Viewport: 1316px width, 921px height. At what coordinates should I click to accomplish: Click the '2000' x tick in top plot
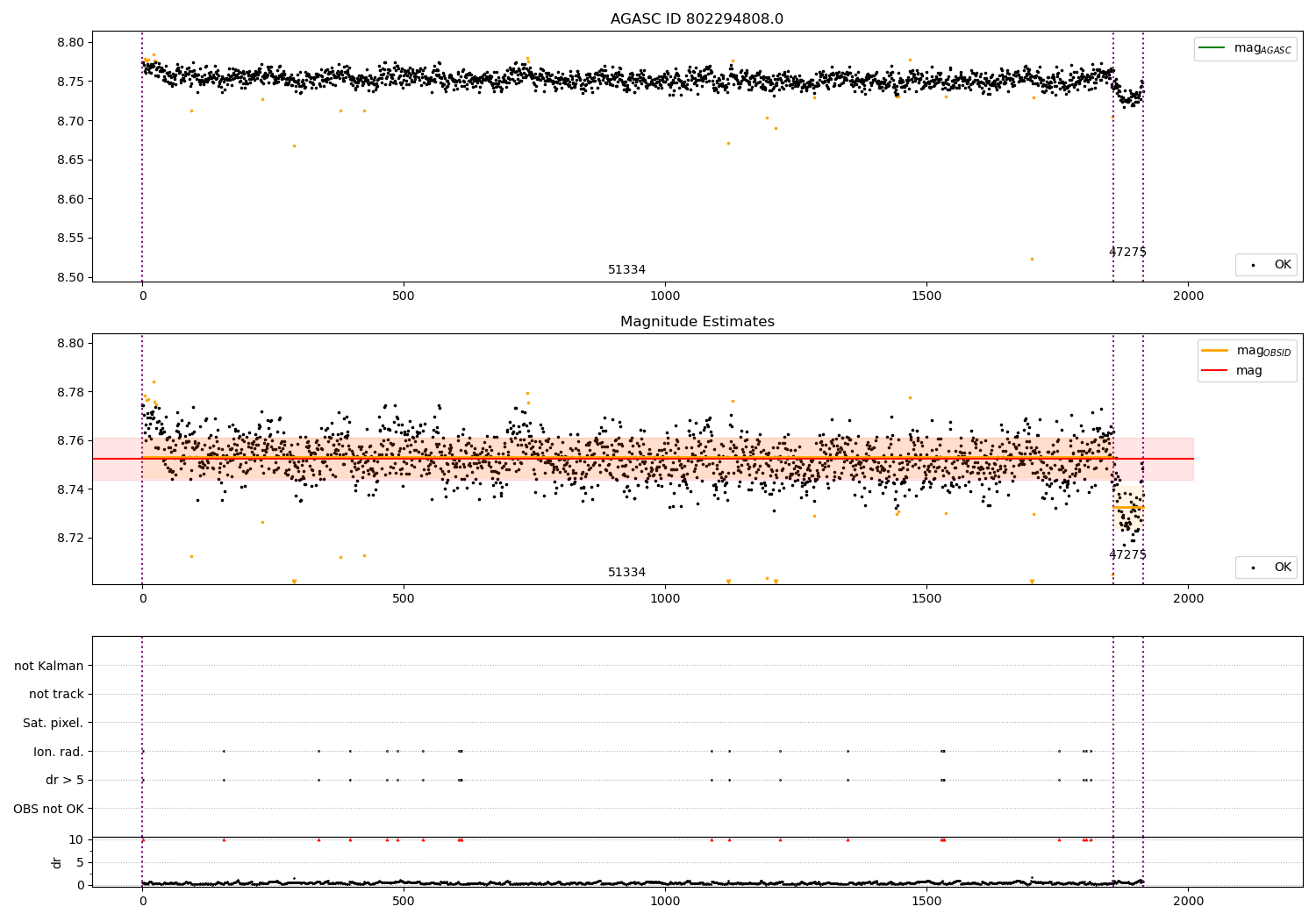1189,296
